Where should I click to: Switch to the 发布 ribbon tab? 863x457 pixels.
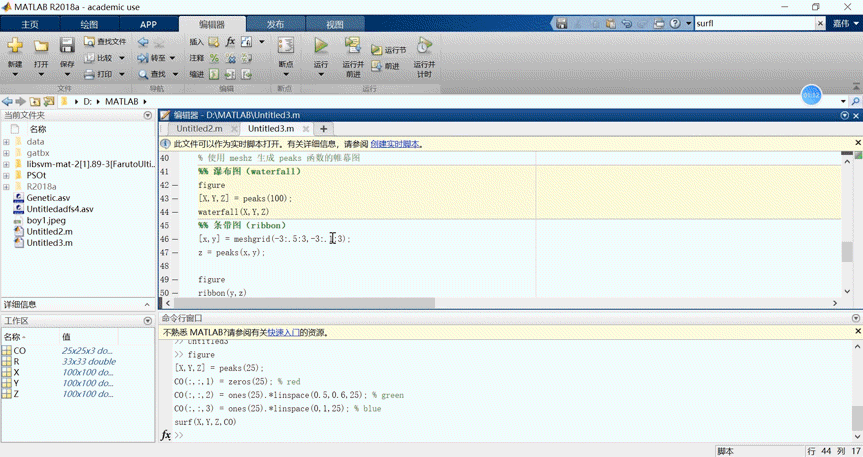click(x=275, y=24)
